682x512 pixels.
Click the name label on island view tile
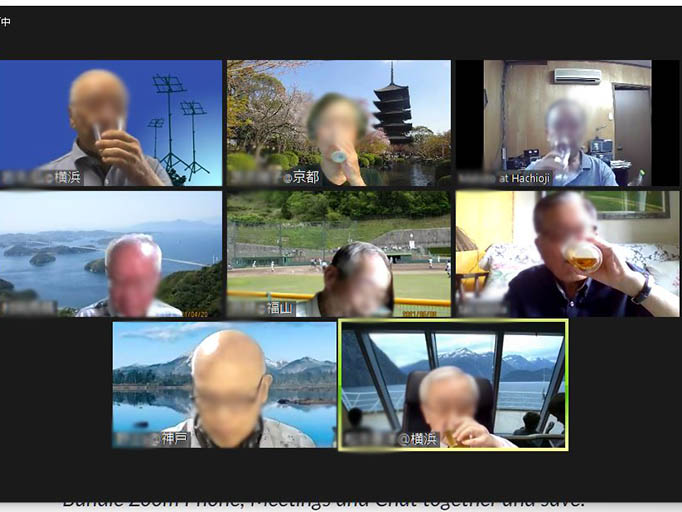point(29,309)
